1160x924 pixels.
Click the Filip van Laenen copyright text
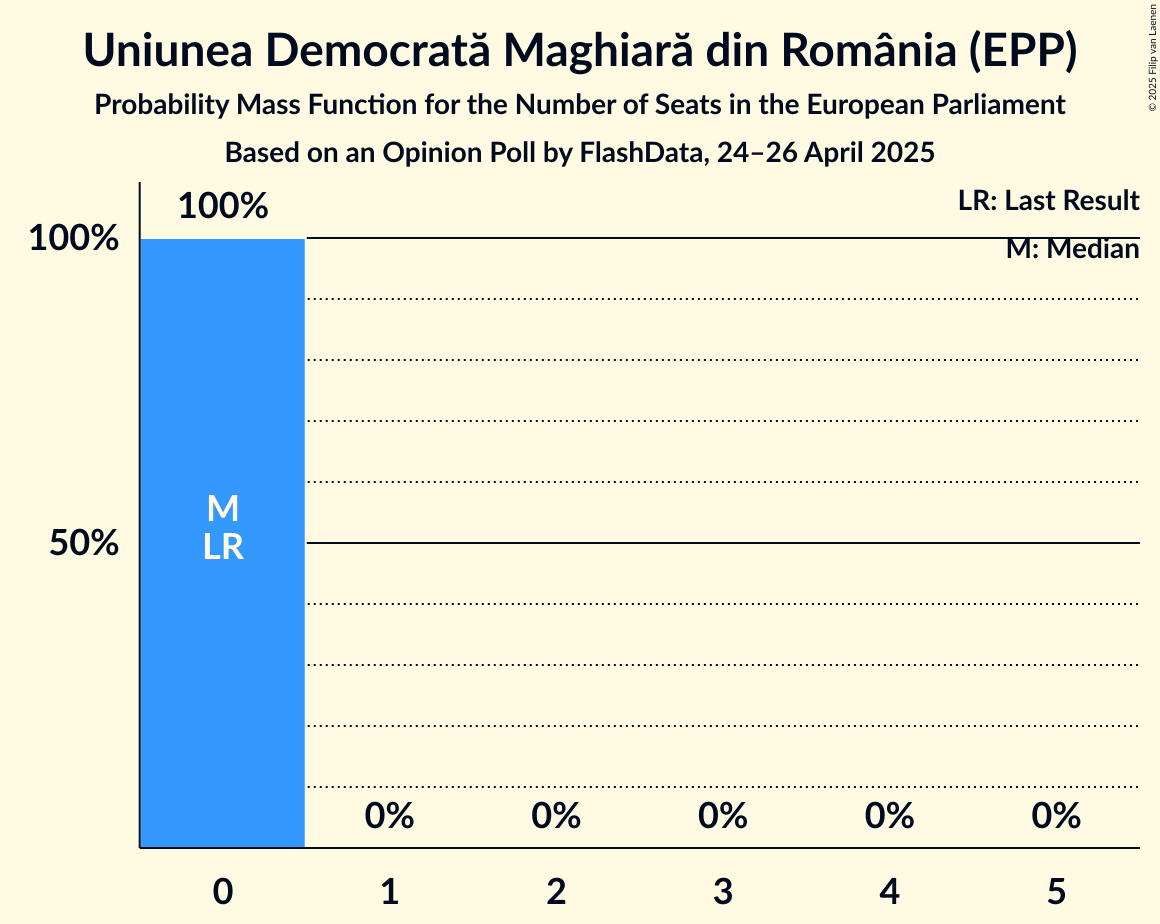point(1152,57)
